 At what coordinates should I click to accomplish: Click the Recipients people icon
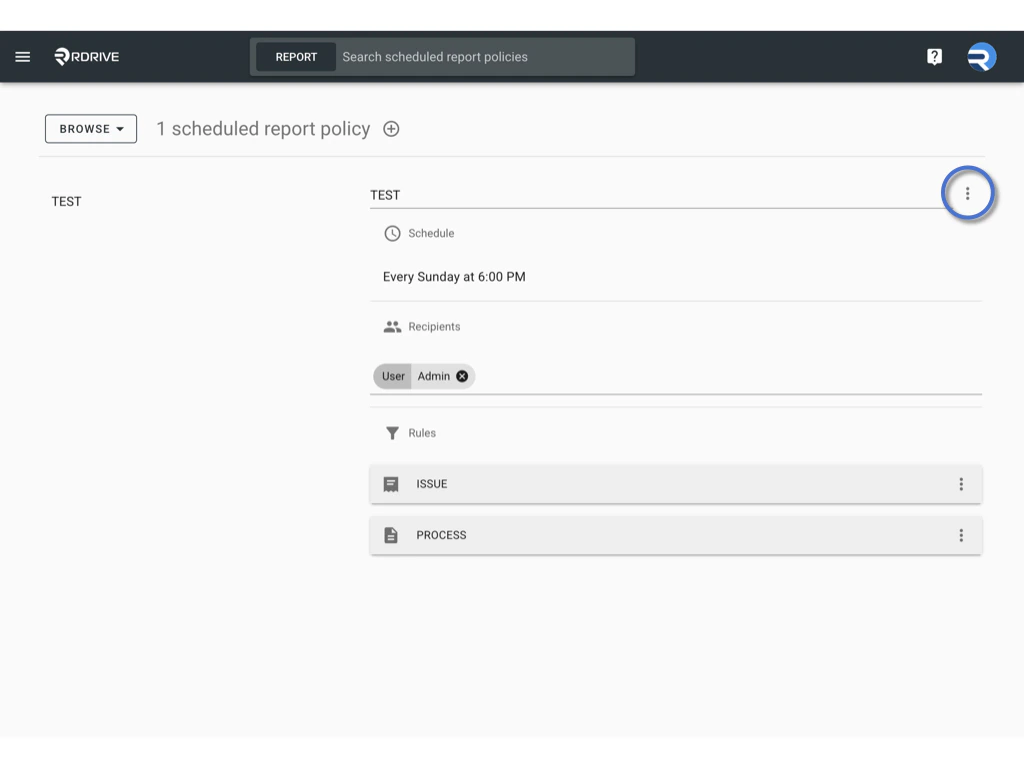pos(391,326)
